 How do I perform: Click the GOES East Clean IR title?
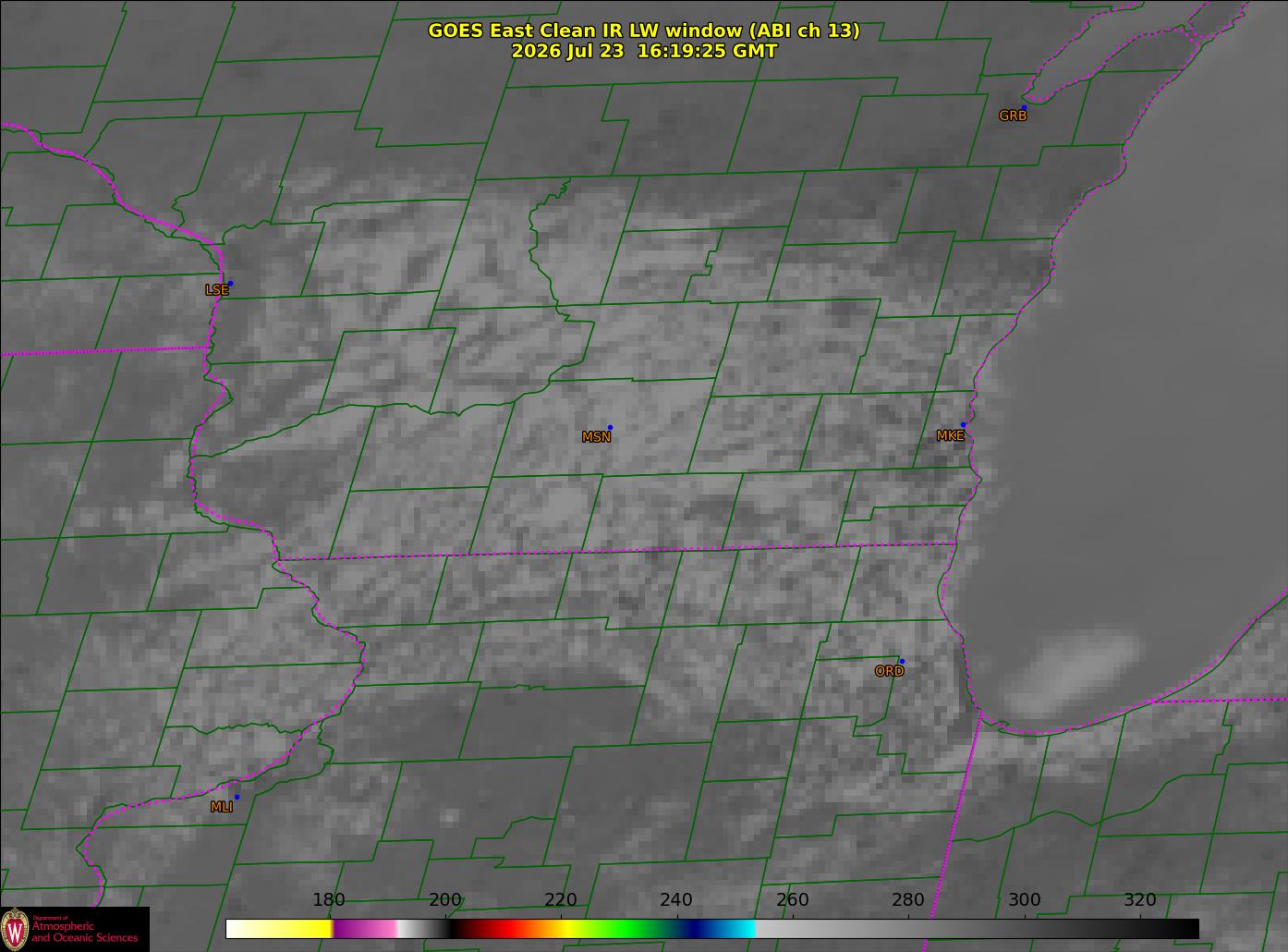tap(644, 31)
